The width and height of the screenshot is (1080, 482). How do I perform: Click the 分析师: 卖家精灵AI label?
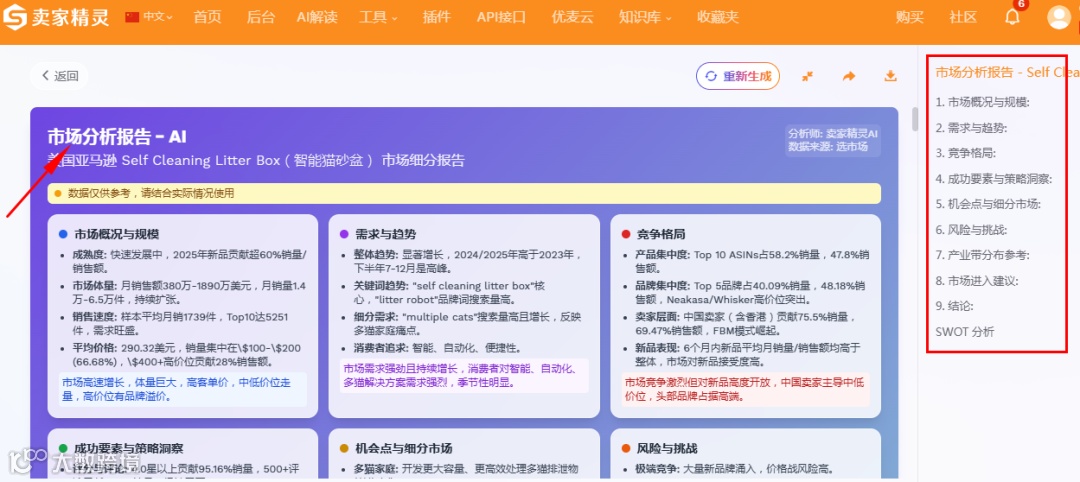(833, 134)
